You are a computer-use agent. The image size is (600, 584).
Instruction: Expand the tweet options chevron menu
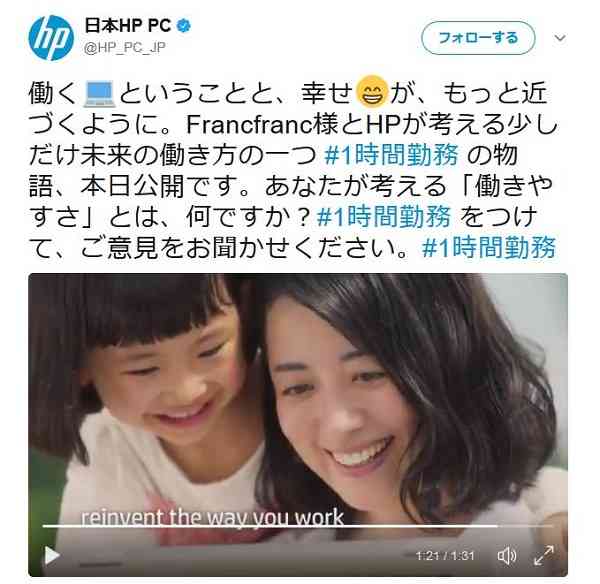coord(560,38)
